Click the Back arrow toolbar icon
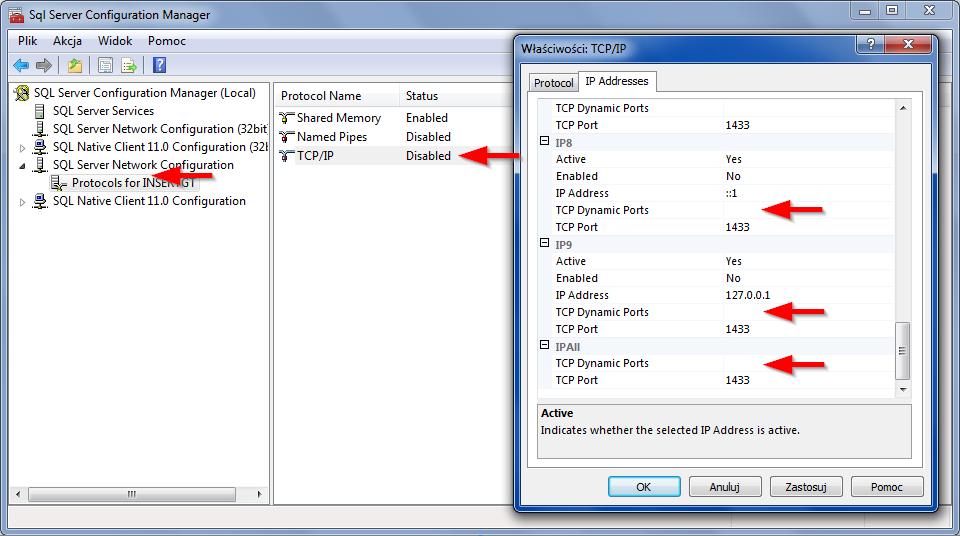 (21, 65)
